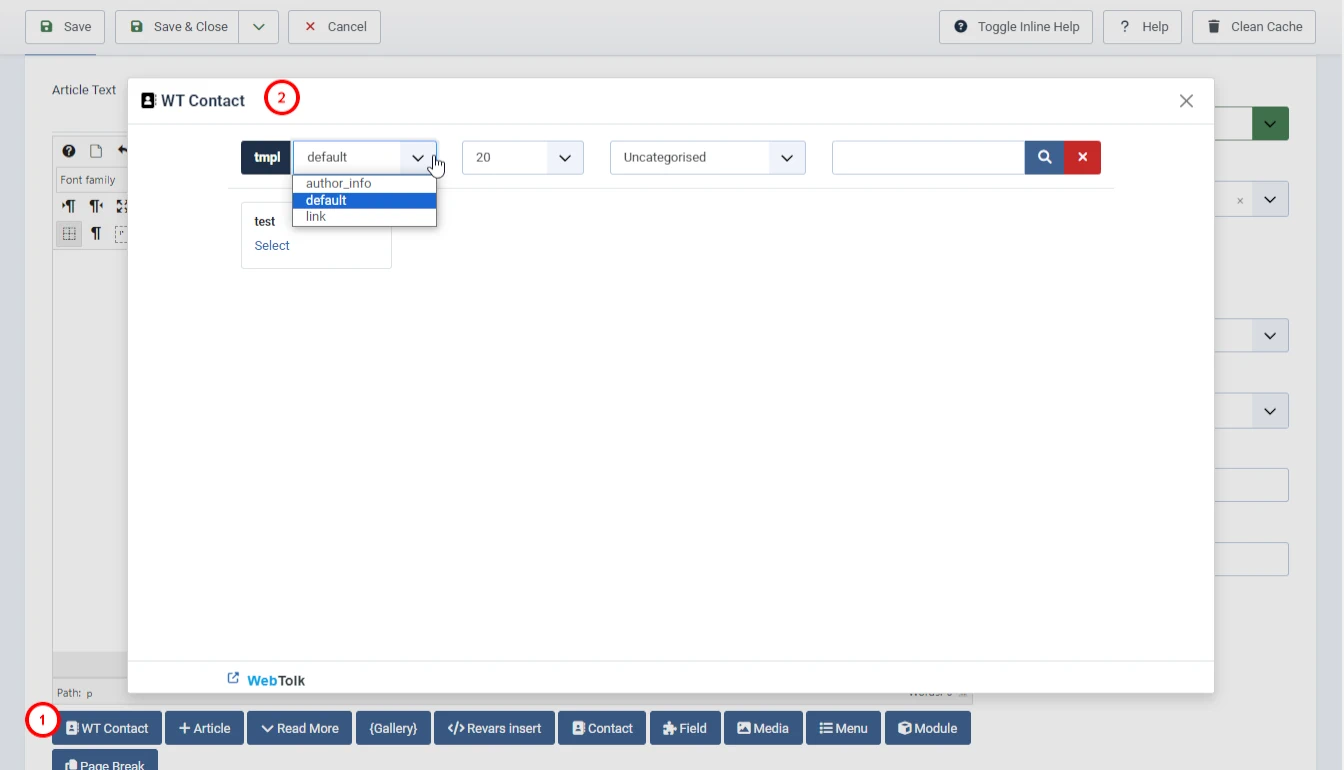Close the WT Contact dialog
This screenshot has width=1344, height=770.
(x=1186, y=101)
